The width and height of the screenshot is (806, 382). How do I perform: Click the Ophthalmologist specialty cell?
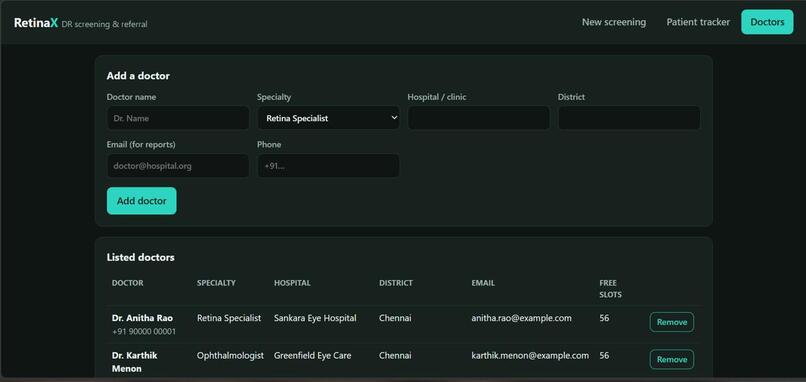[x=230, y=355]
